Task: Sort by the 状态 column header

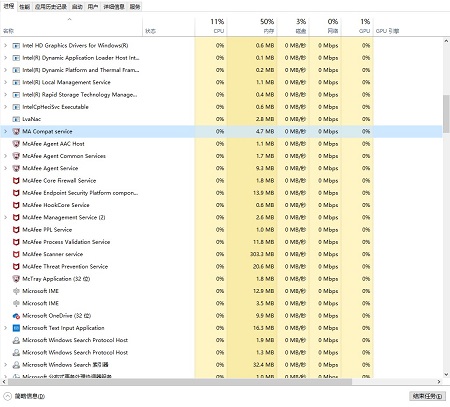Action: (169, 26)
